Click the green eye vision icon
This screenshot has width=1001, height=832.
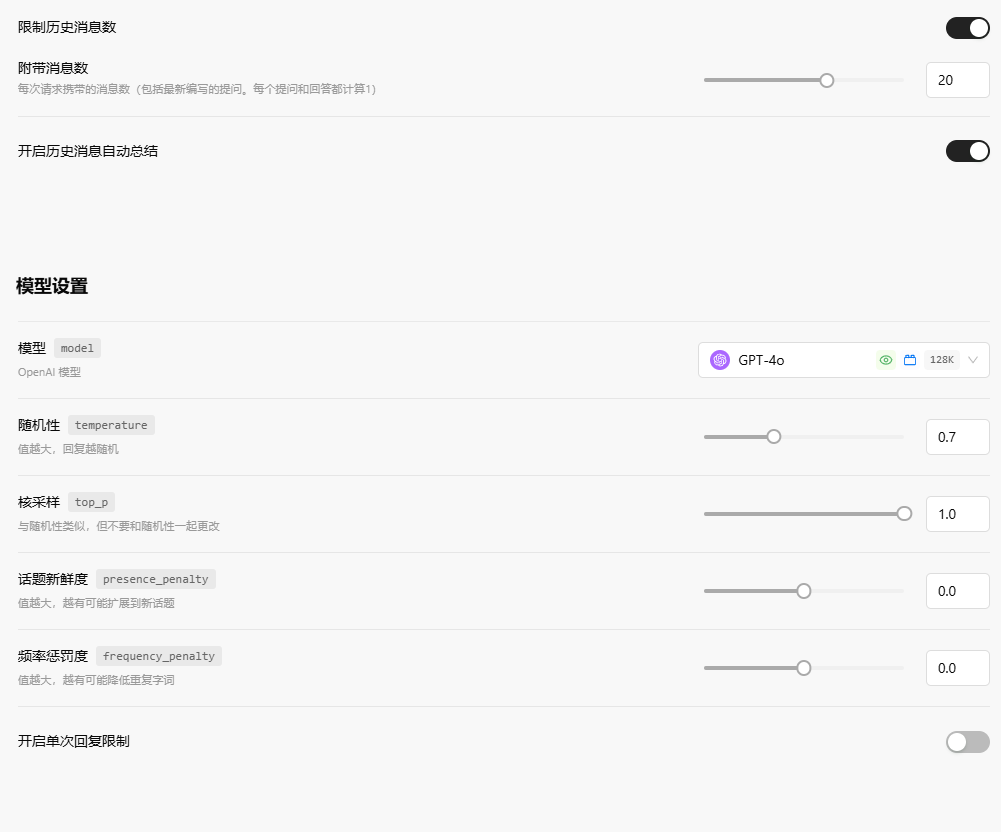(885, 360)
